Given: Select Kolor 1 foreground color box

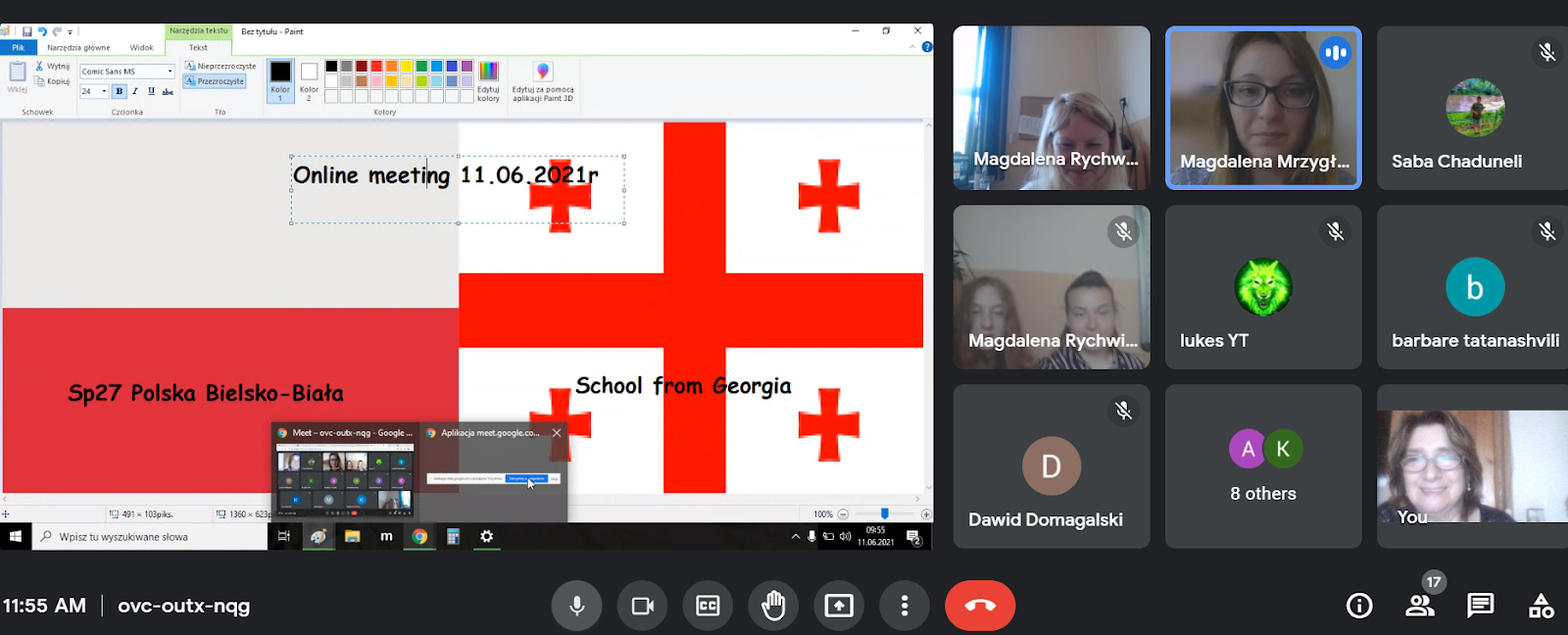Looking at the screenshot, I should click(280, 80).
